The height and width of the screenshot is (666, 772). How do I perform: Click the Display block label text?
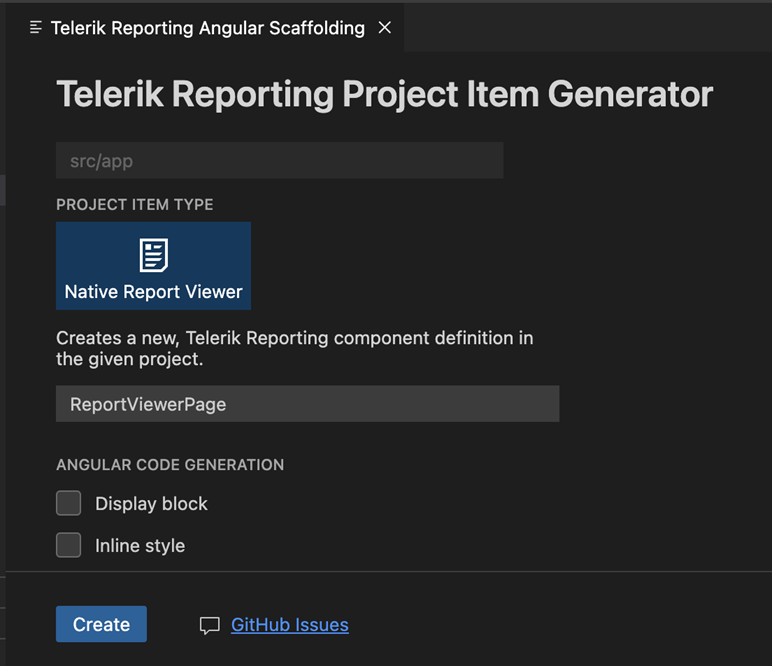tap(151, 504)
